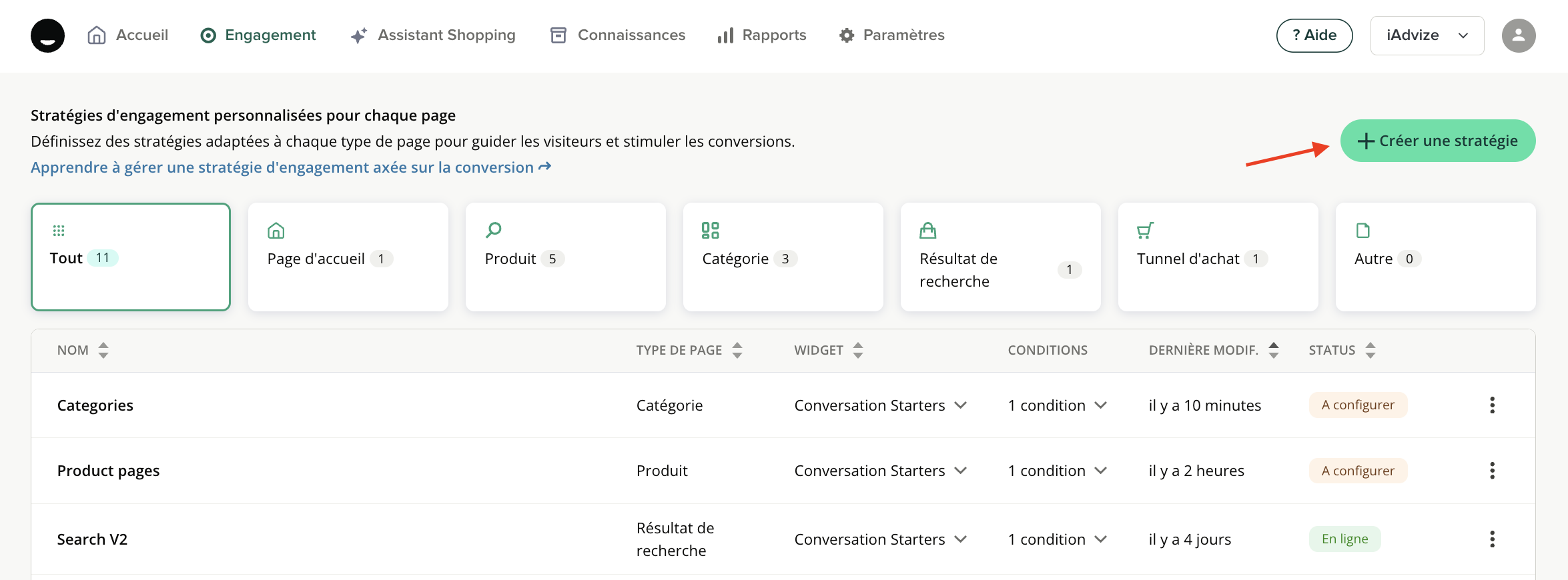Expand the 1 condition dropdown for Product pages

pos(1100,471)
